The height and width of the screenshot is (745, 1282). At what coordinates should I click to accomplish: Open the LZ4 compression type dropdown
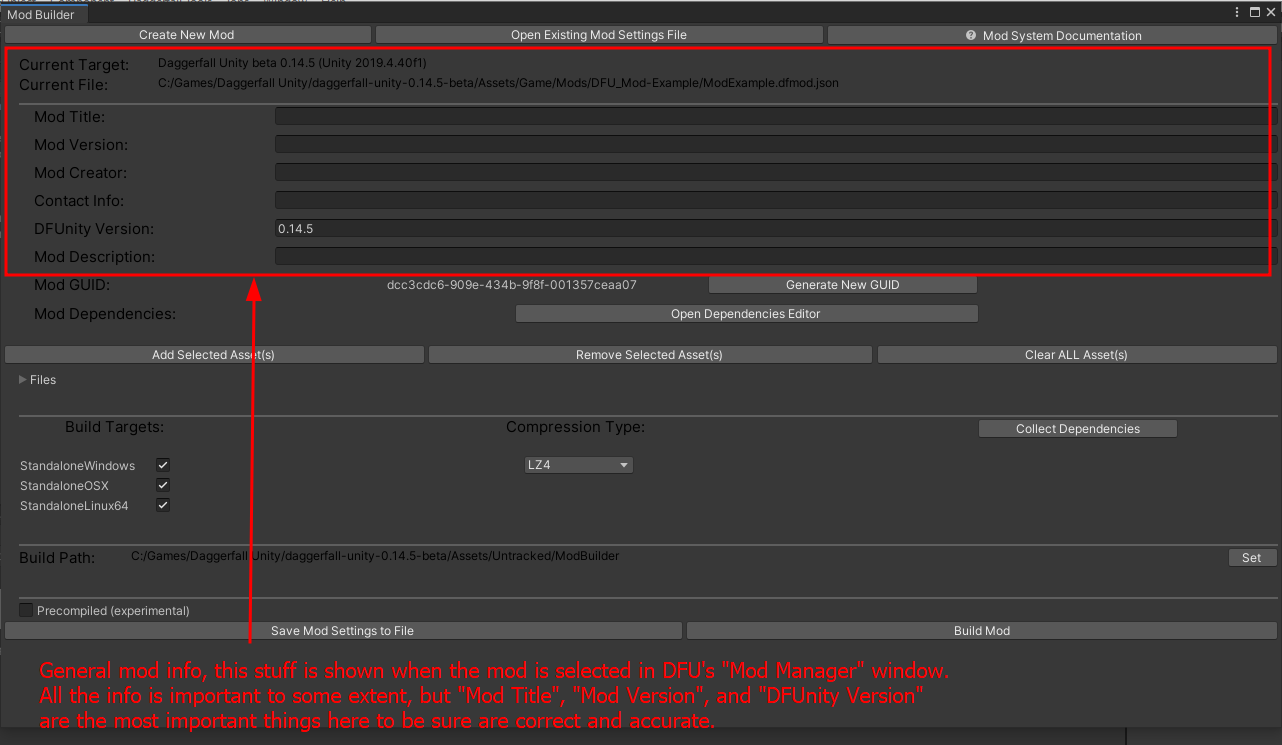coord(579,465)
